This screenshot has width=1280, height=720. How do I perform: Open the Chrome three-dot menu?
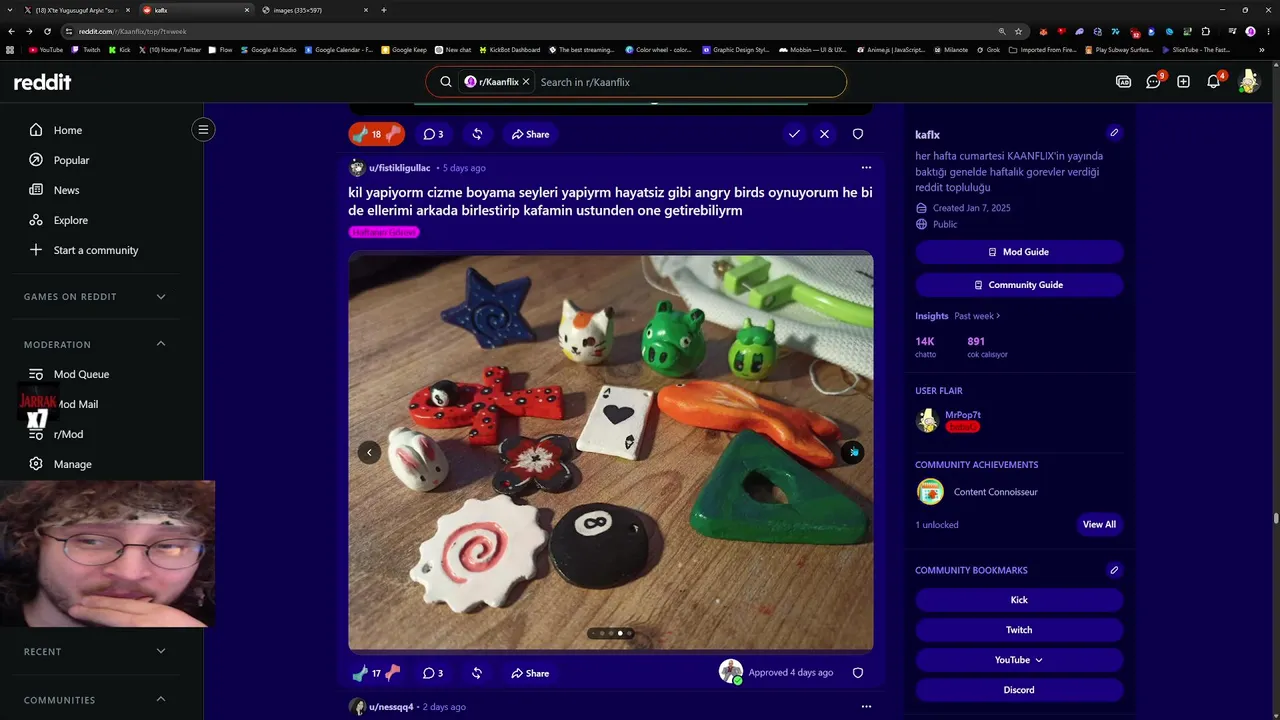(x=1268, y=31)
